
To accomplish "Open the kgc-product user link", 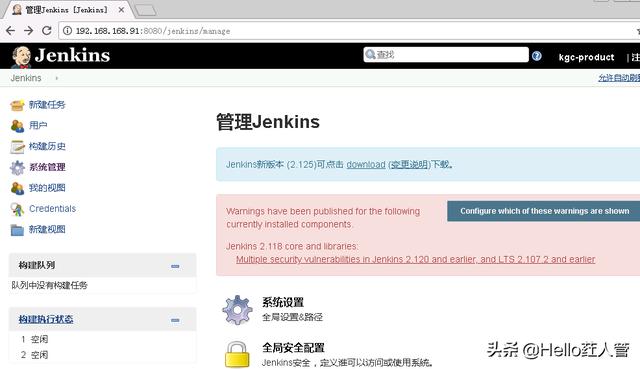I will [586, 57].
